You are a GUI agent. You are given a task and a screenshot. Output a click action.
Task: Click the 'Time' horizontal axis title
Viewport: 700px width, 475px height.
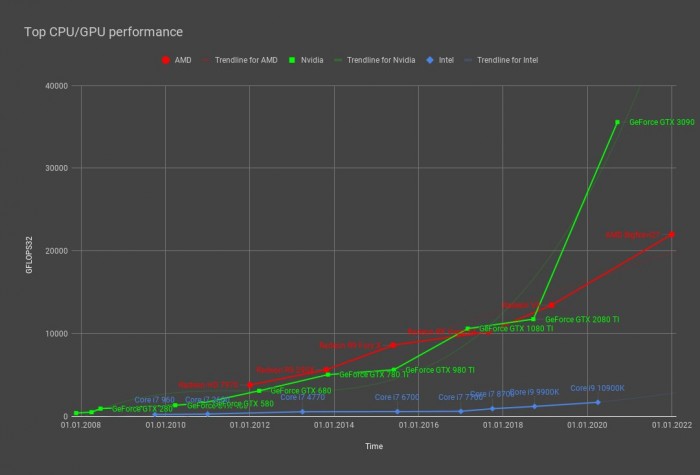pyautogui.click(x=374, y=446)
